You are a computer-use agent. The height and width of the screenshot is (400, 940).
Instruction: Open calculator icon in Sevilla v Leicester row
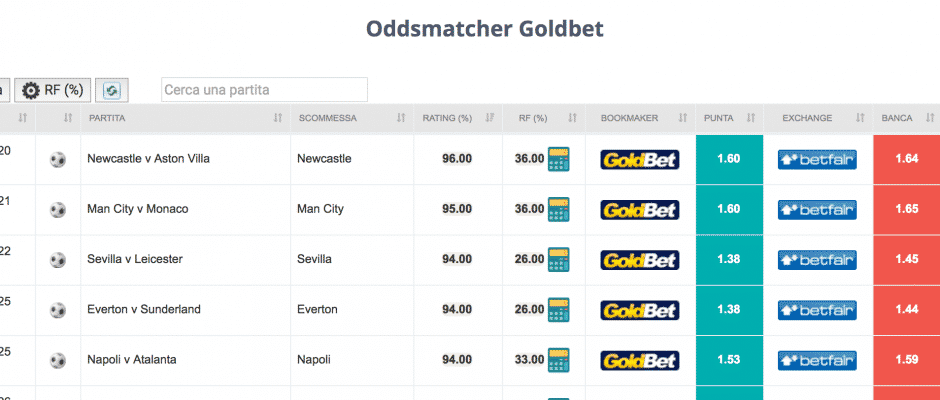click(559, 260)
